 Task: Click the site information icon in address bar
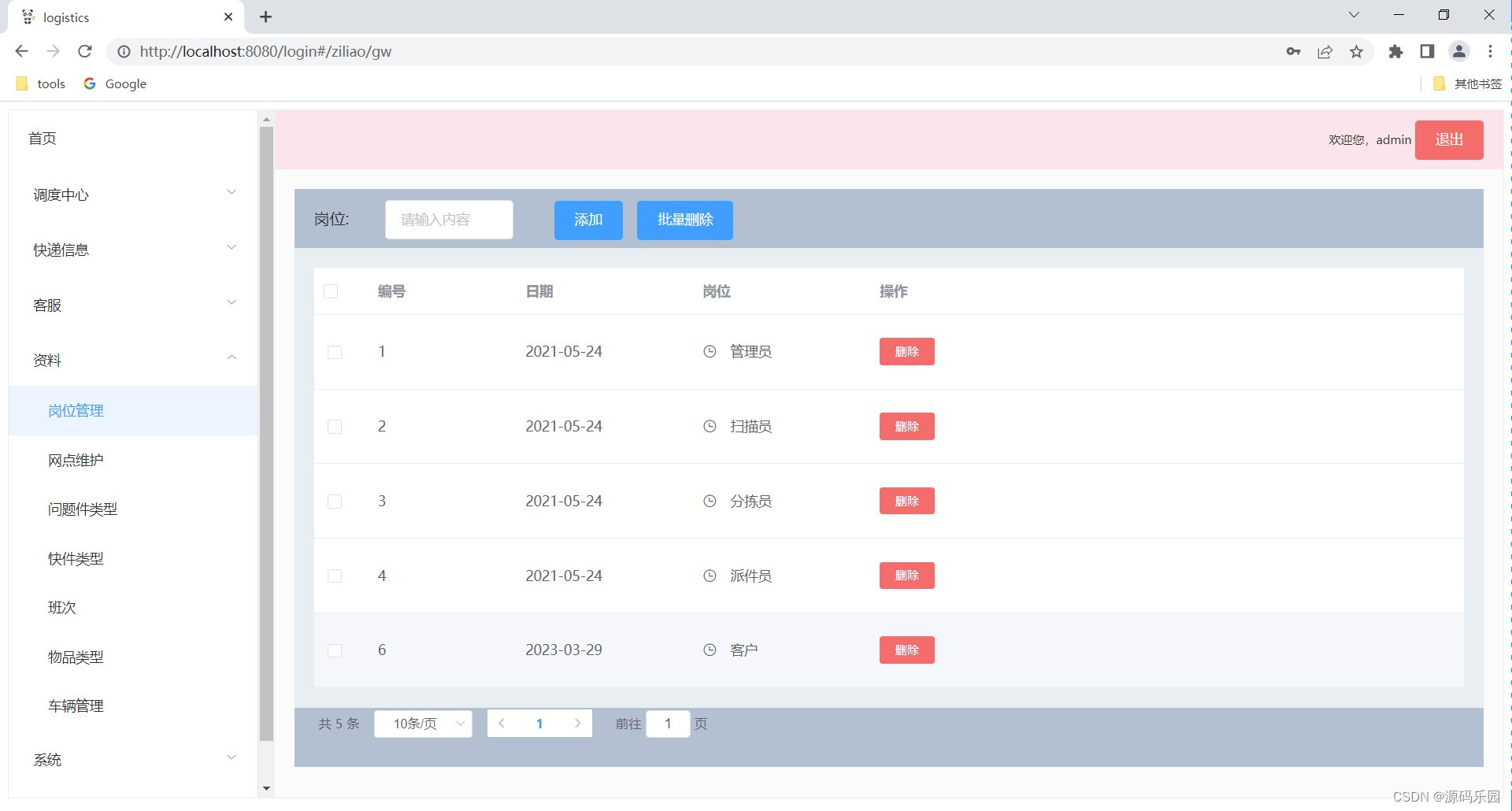pyautogui.click(x=124, y=51)
